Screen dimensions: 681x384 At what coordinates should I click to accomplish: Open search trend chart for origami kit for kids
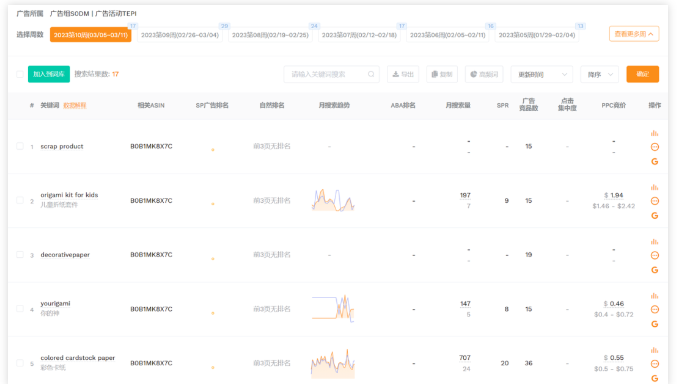333,200
